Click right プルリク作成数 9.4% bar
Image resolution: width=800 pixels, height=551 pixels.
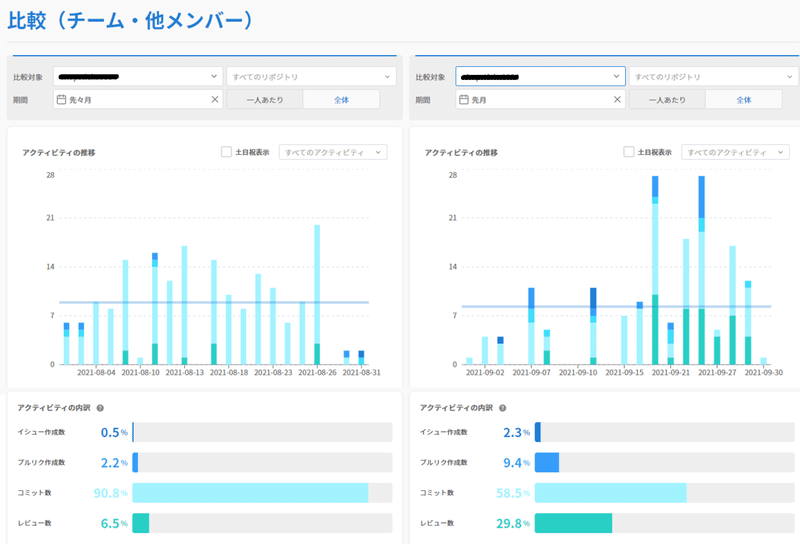coord(665,462)
